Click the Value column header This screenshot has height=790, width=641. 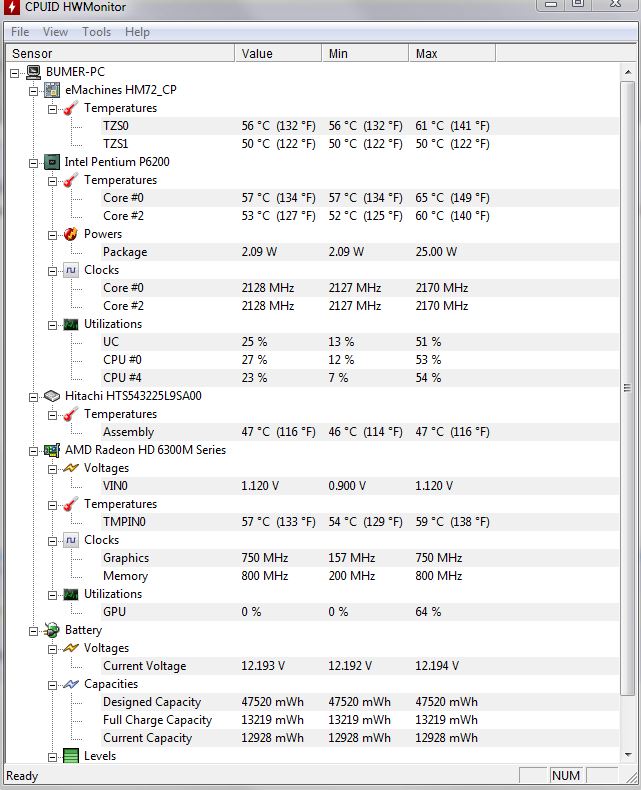pos(278,53)
